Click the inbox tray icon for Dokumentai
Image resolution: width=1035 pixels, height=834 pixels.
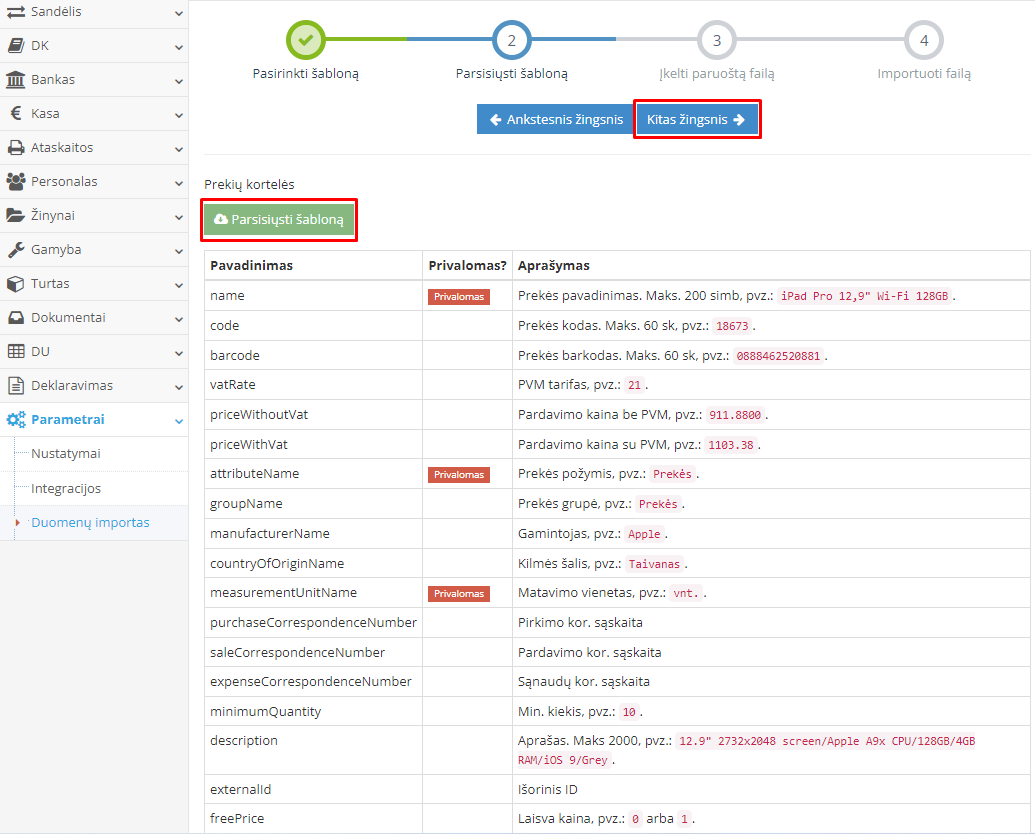(16, 318)
